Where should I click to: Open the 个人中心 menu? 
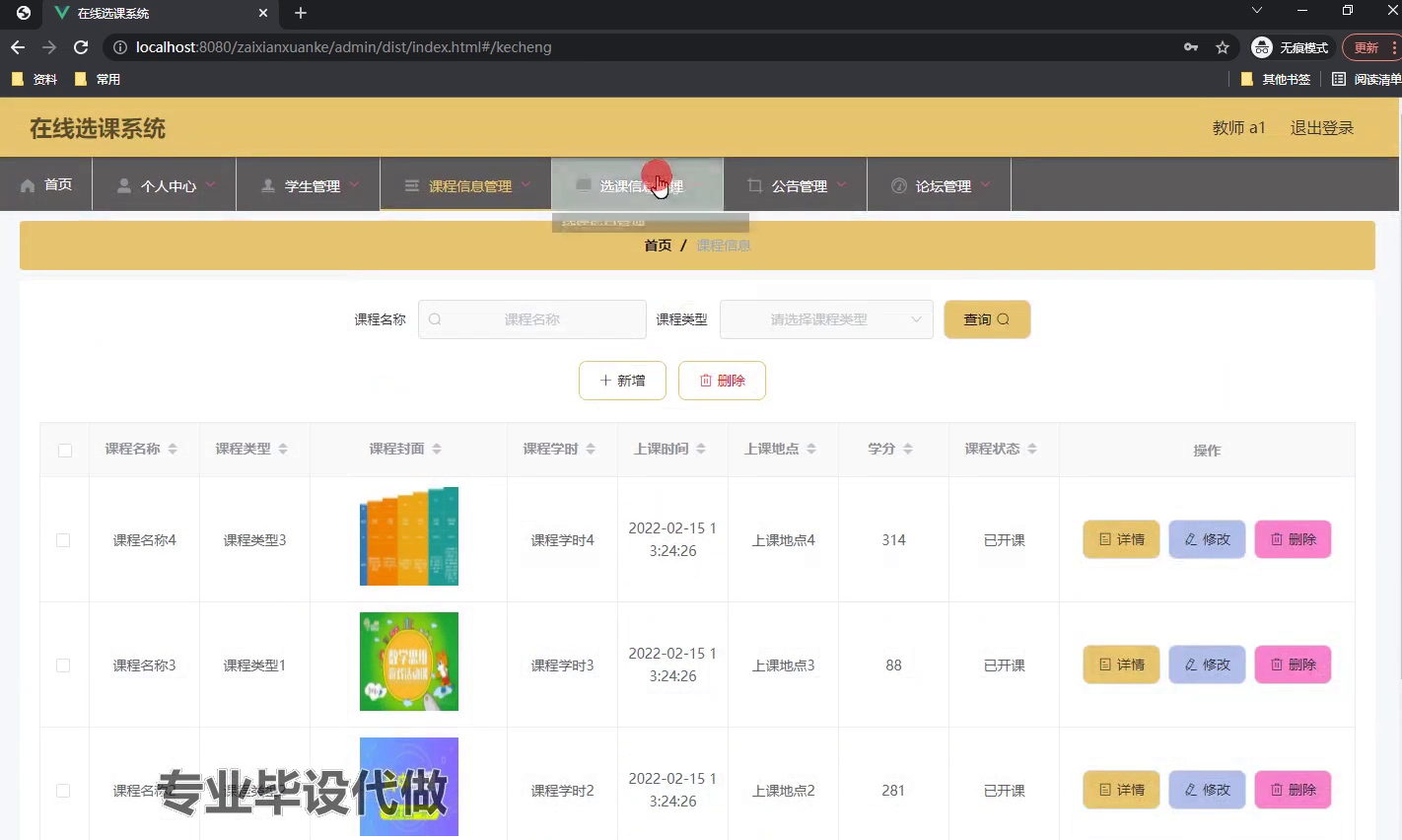click(x=165, y=184)
